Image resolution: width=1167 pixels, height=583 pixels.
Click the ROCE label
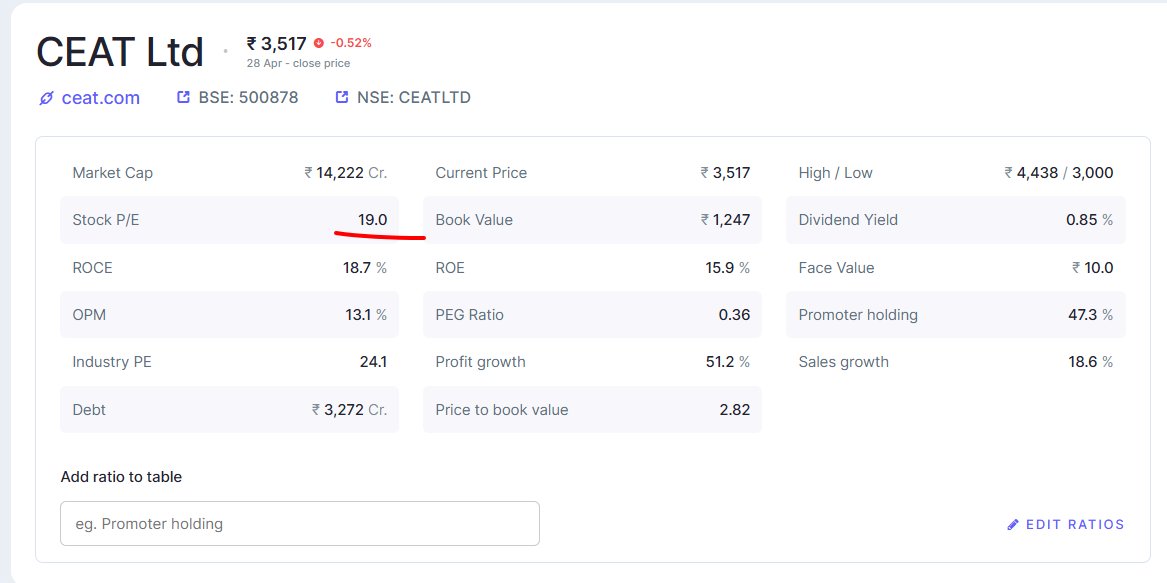92,267
